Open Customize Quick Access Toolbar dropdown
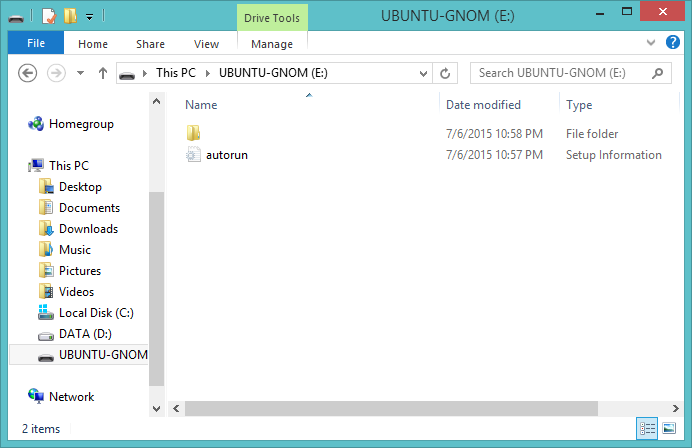 point(90,17)
